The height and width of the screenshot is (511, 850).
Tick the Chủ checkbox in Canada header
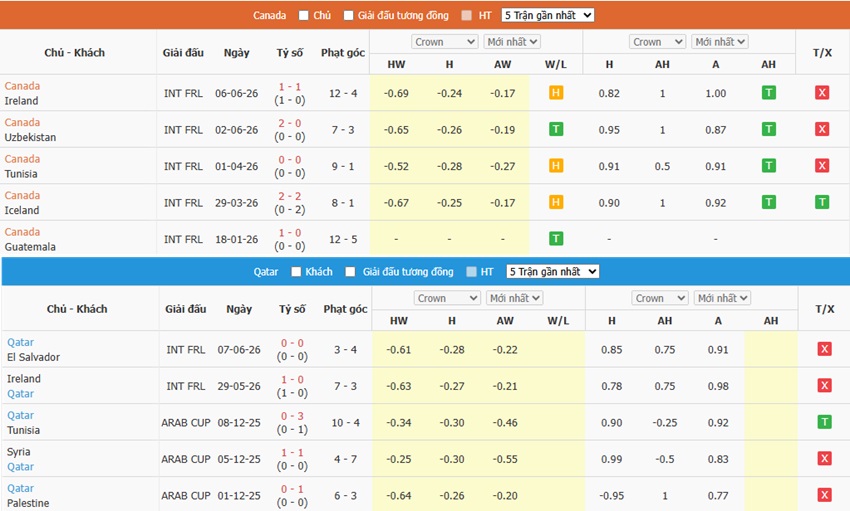coord(304,15)
